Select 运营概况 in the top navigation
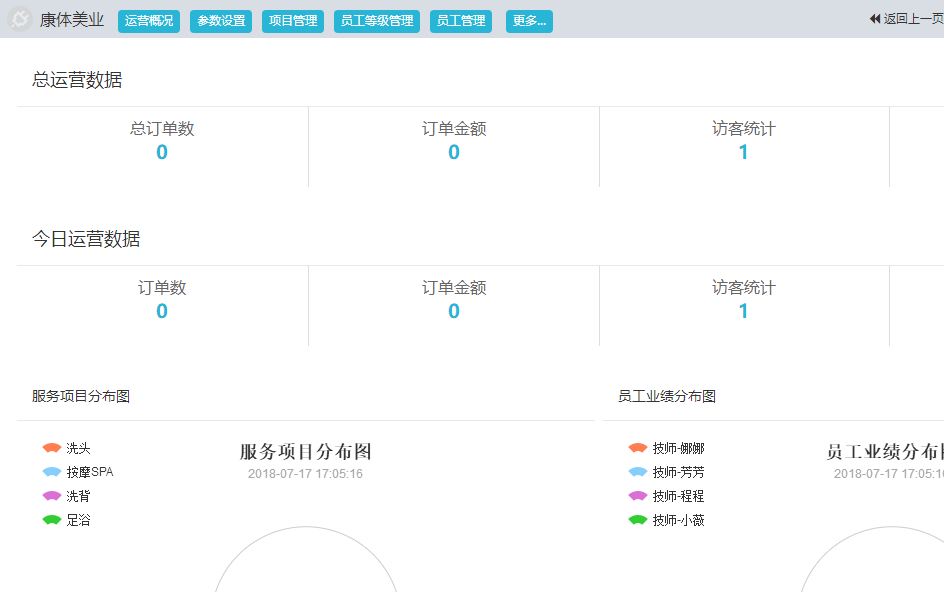 click(148, 19)
